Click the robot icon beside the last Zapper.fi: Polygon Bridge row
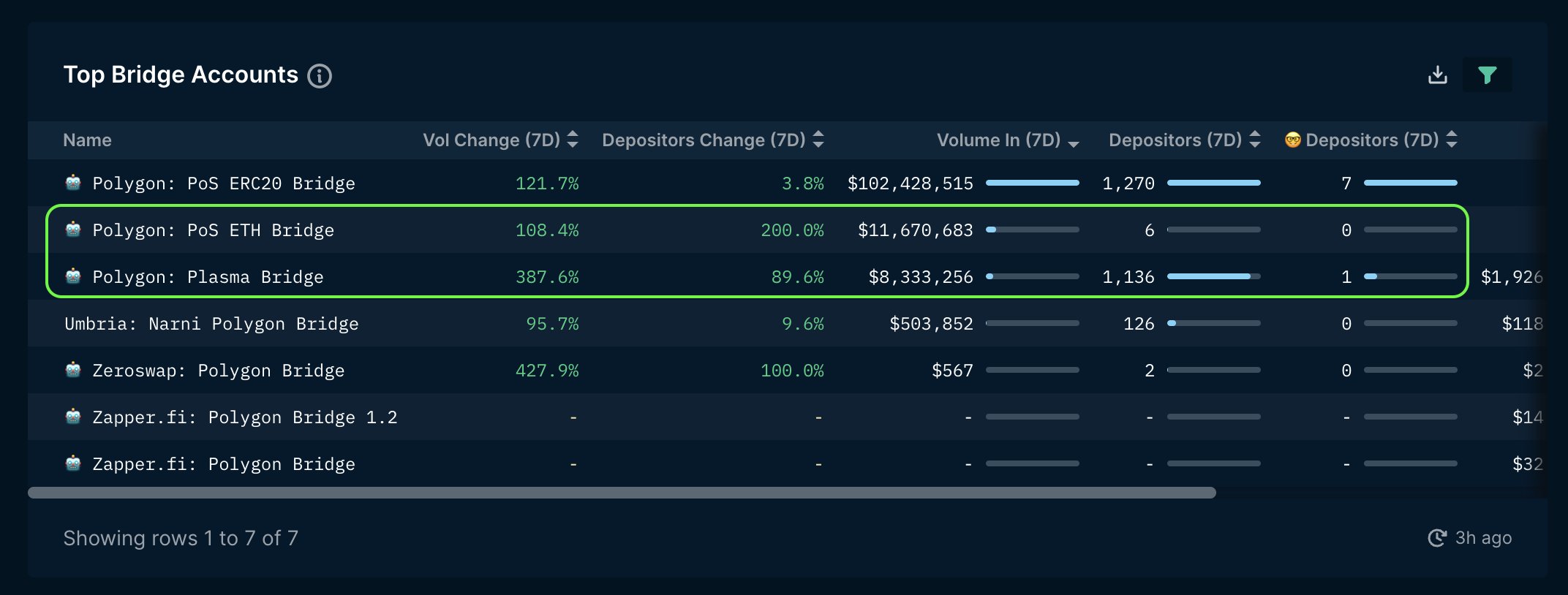1568x595 pixels. pyautogui.click(x=73, y=463)
